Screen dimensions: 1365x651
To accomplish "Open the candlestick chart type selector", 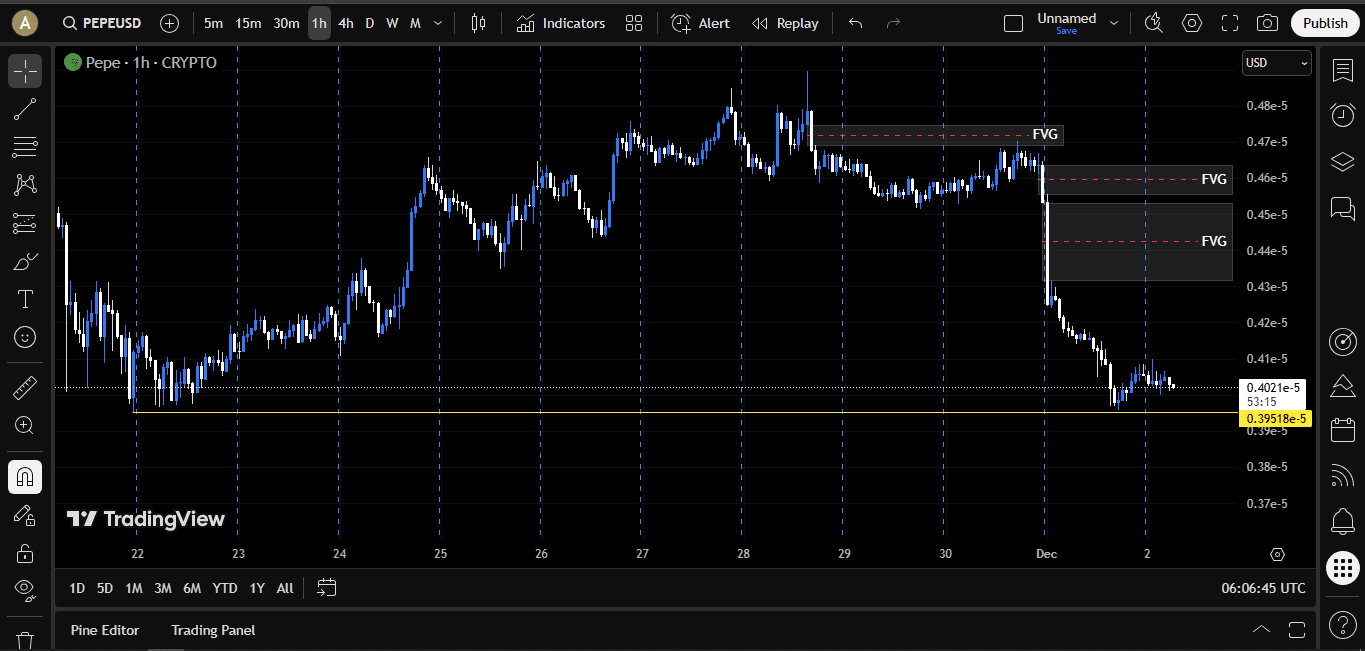I will pyautogui.click(x=479, y=23).
